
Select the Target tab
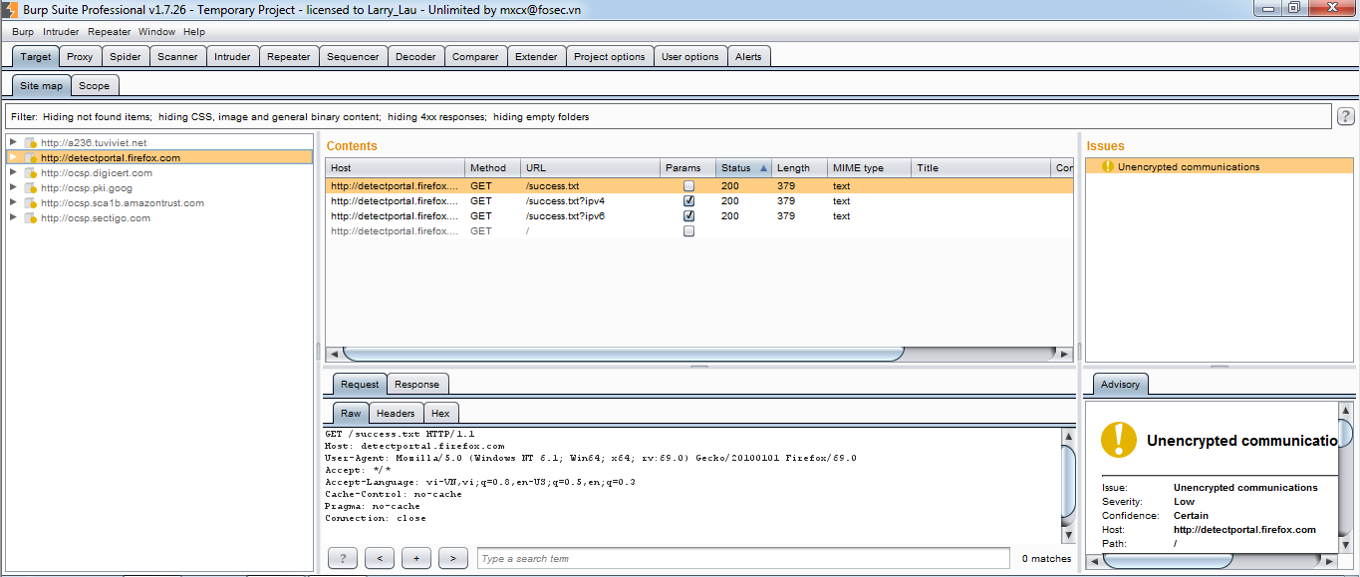click(36, 57)
